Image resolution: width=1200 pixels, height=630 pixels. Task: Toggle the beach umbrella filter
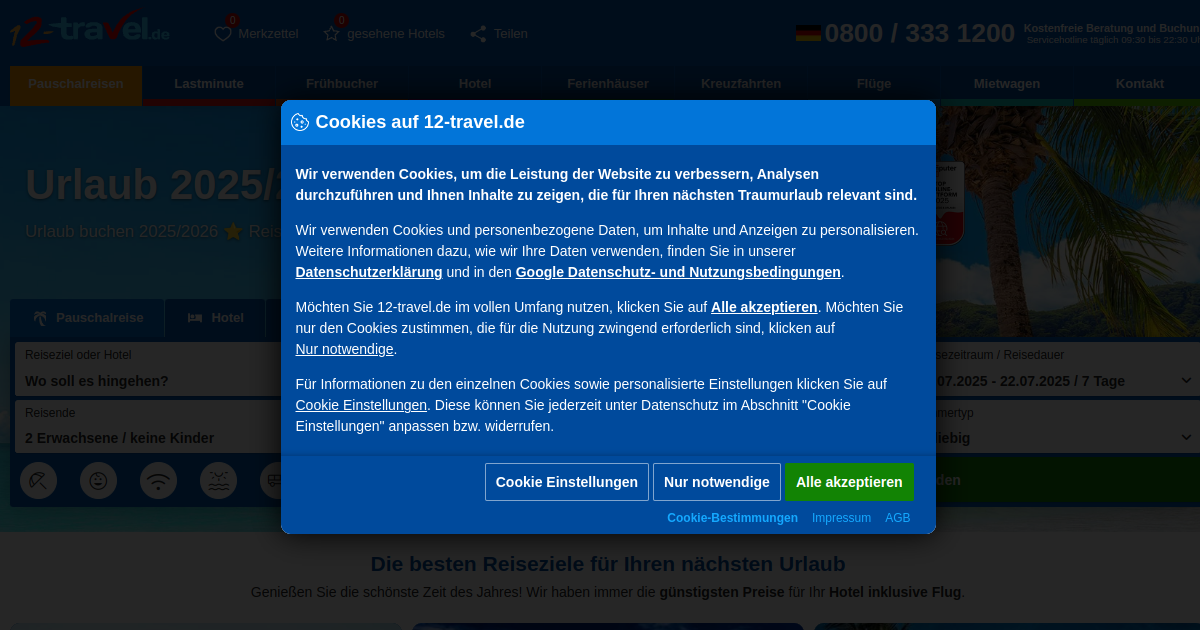38,481
